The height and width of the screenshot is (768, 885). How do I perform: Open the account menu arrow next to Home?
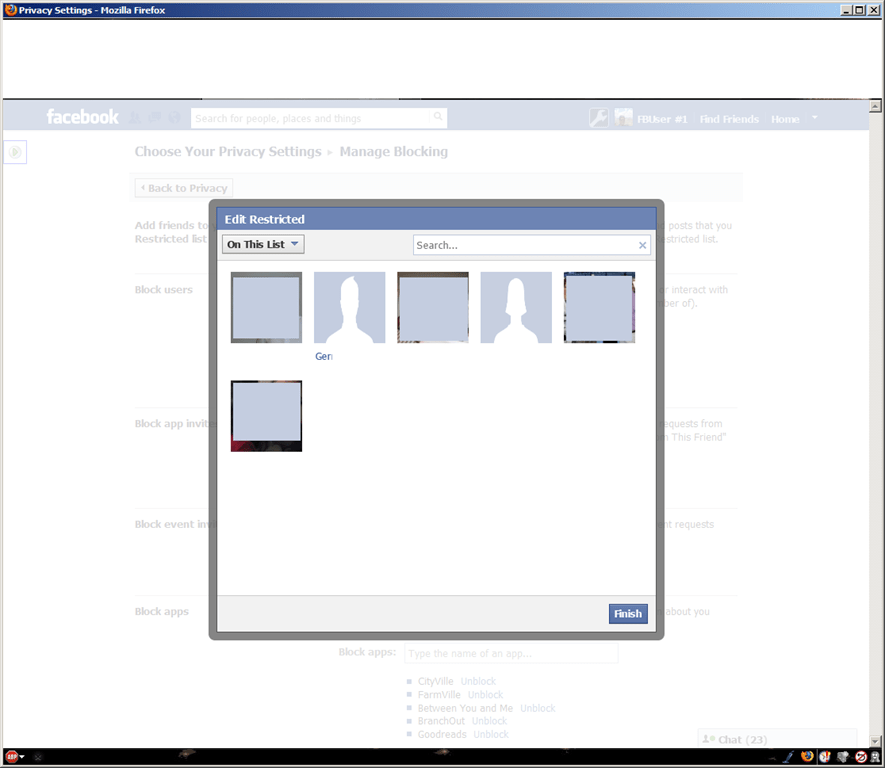(x=812, y=118)
